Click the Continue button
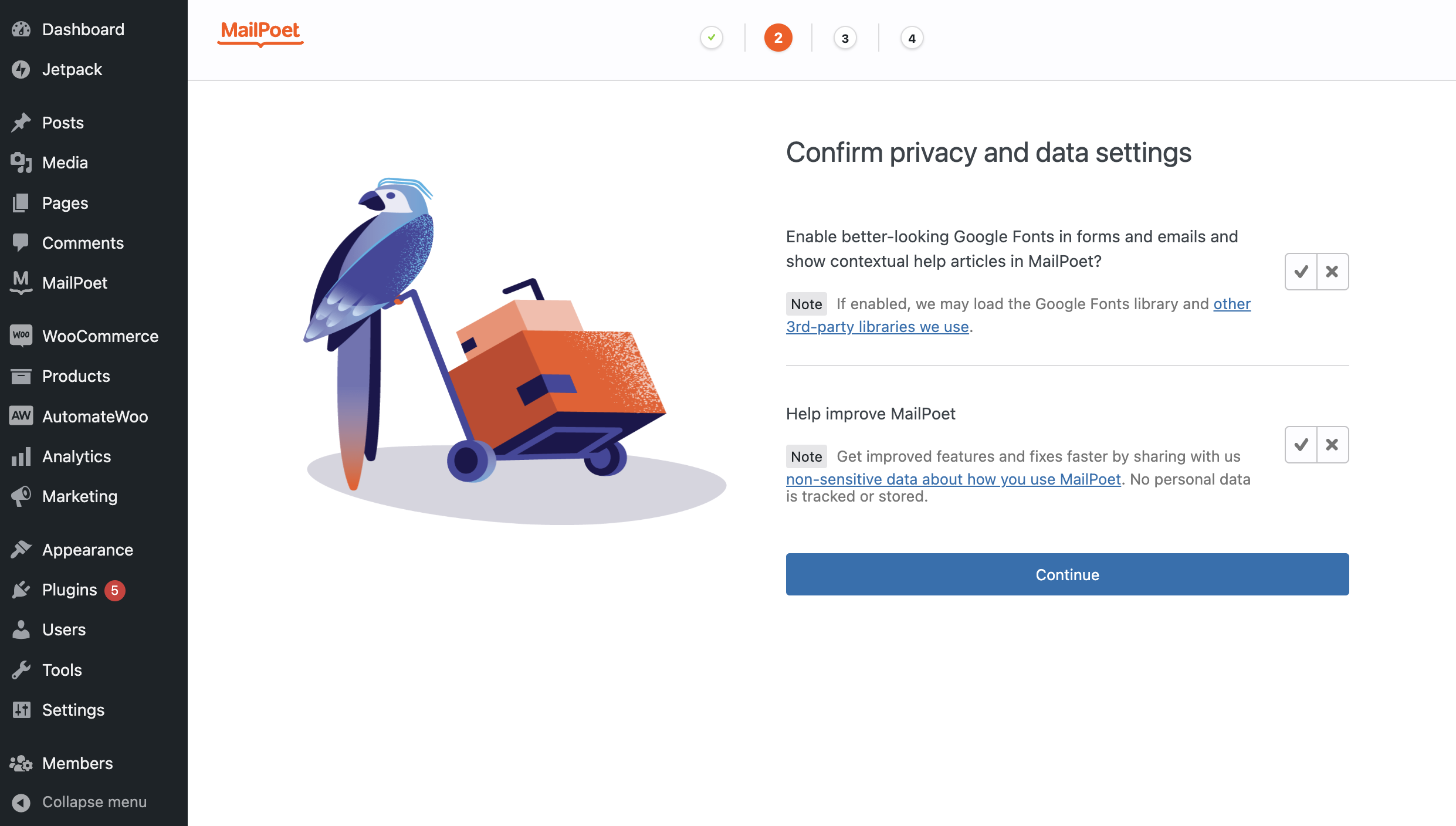The height and width of the screenshot is (826, 1456). click(x=1067, y=574)
